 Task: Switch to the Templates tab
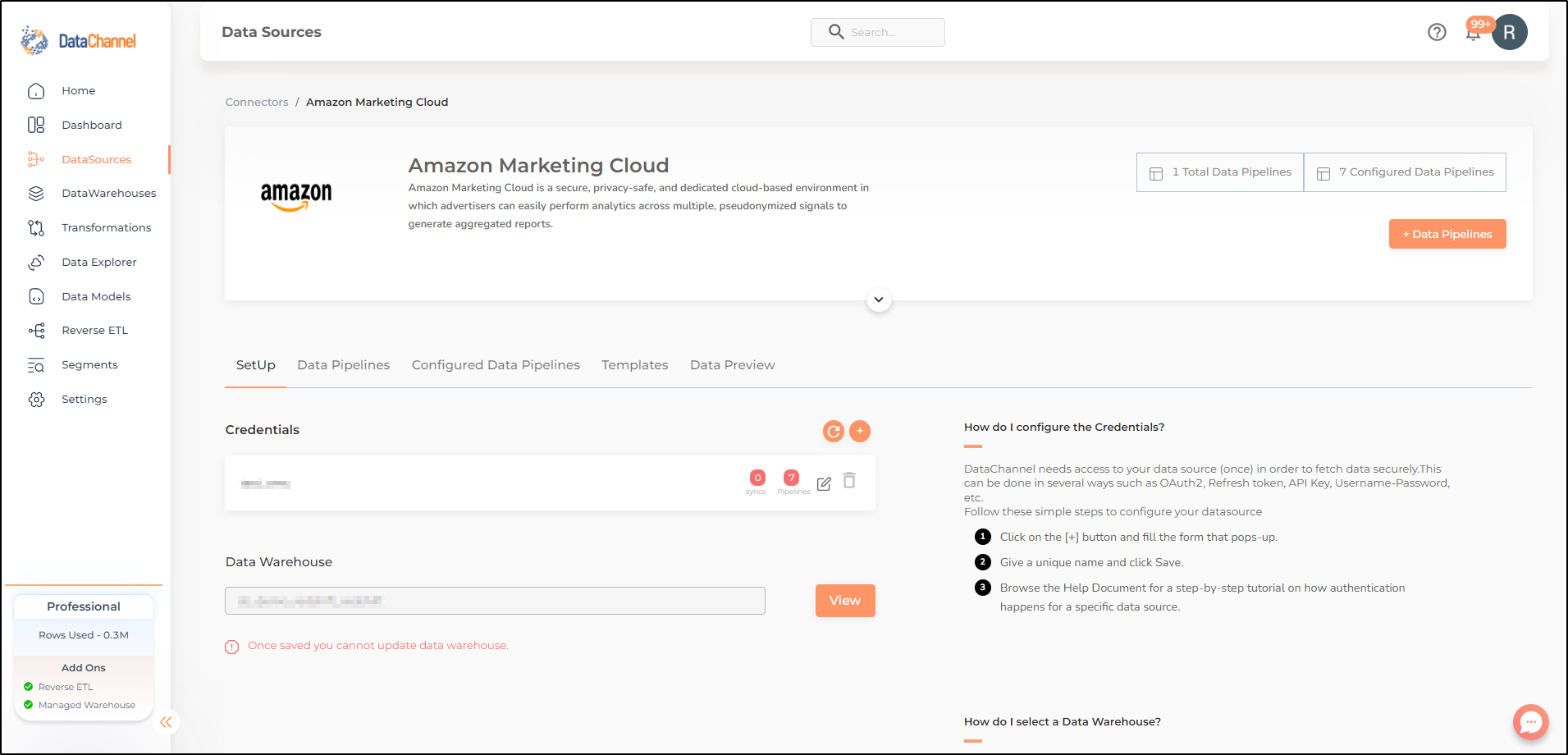635,365
